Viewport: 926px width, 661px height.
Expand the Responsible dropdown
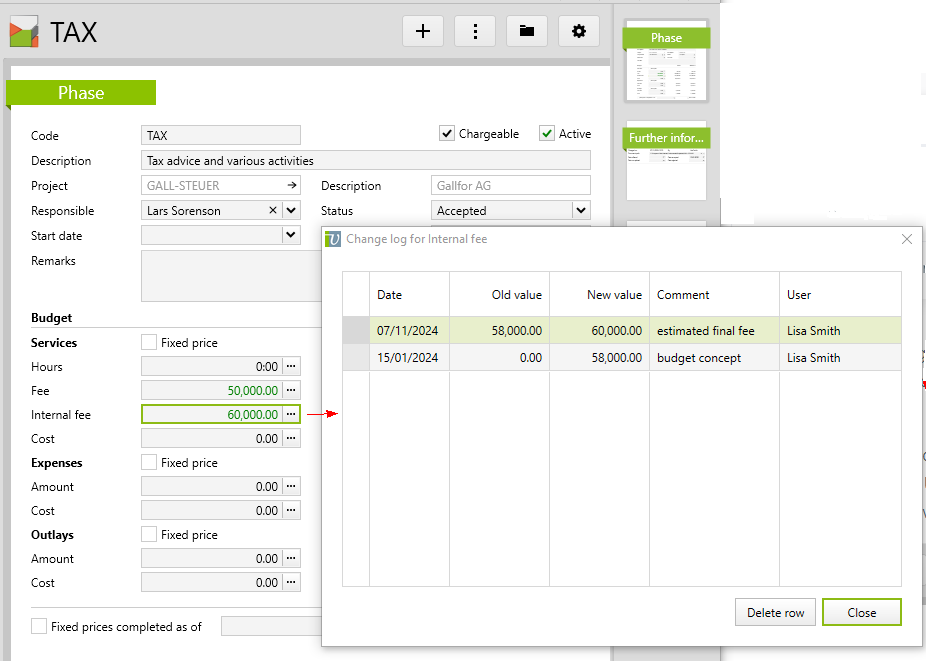[290, 211]
